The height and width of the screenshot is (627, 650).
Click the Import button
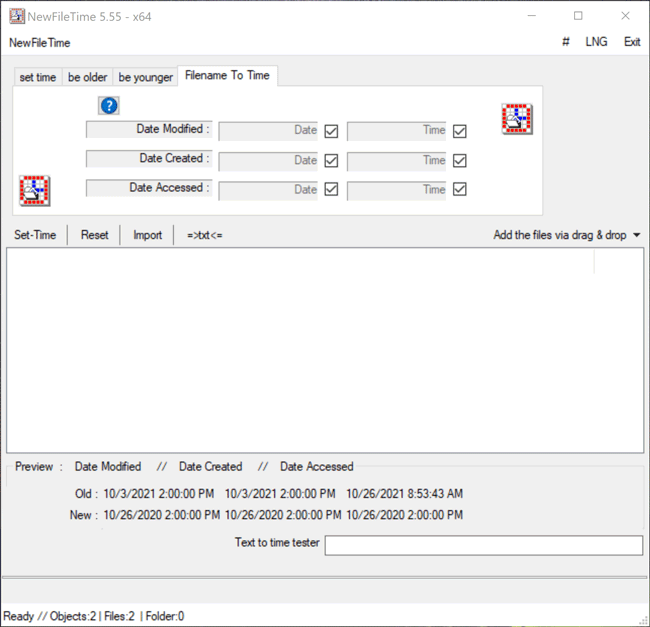coord(148,235)
